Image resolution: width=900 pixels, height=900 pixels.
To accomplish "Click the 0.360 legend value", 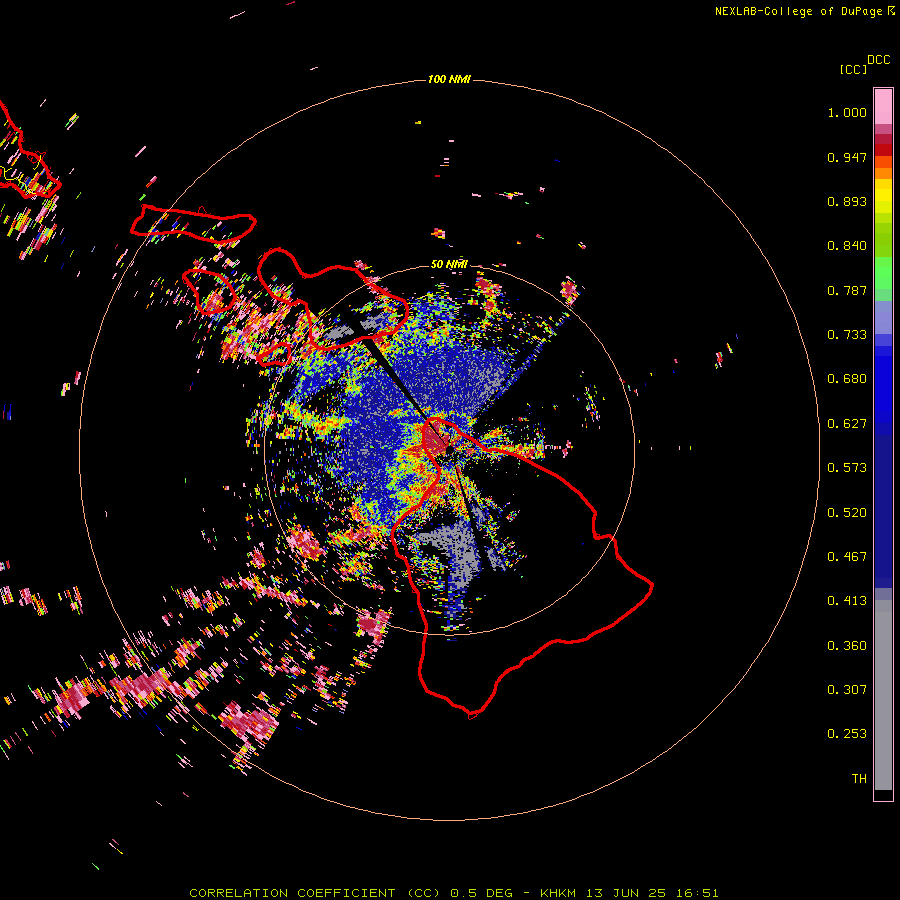I will [847, 646].
